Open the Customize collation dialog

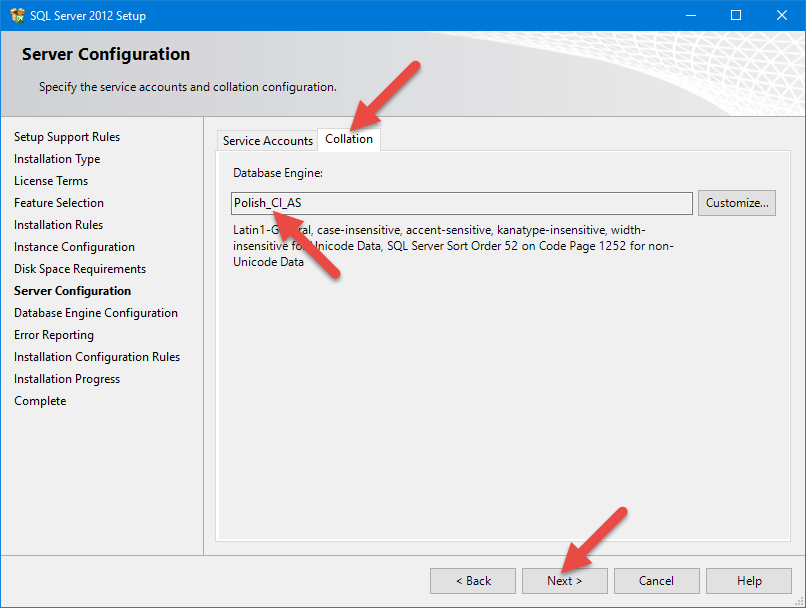(737, 203)
